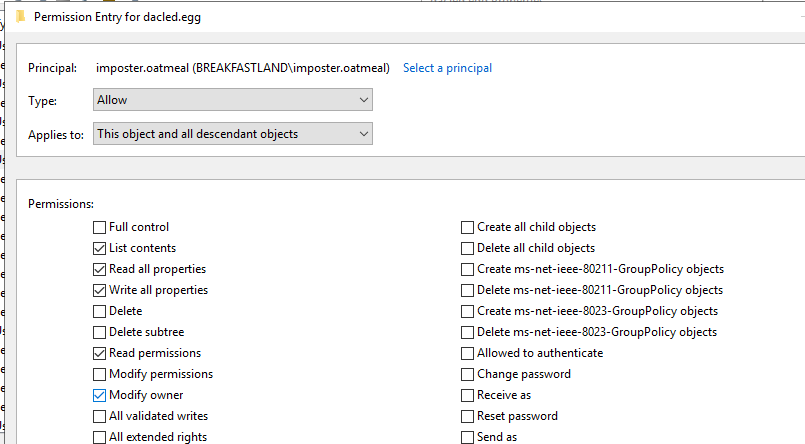Tick Delete all child objects checkbox
The image size is (805, 444).
tap(467, 248)
